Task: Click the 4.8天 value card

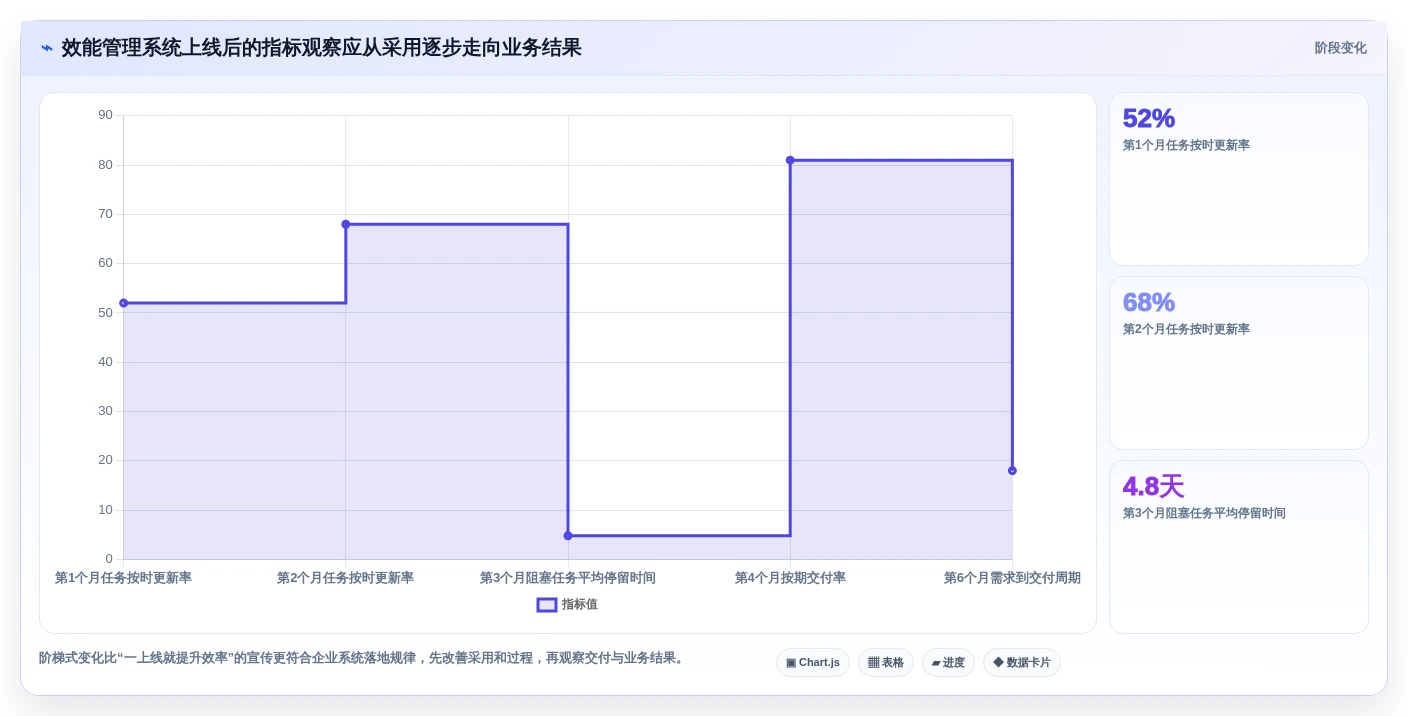Action: coord(1239,547)
